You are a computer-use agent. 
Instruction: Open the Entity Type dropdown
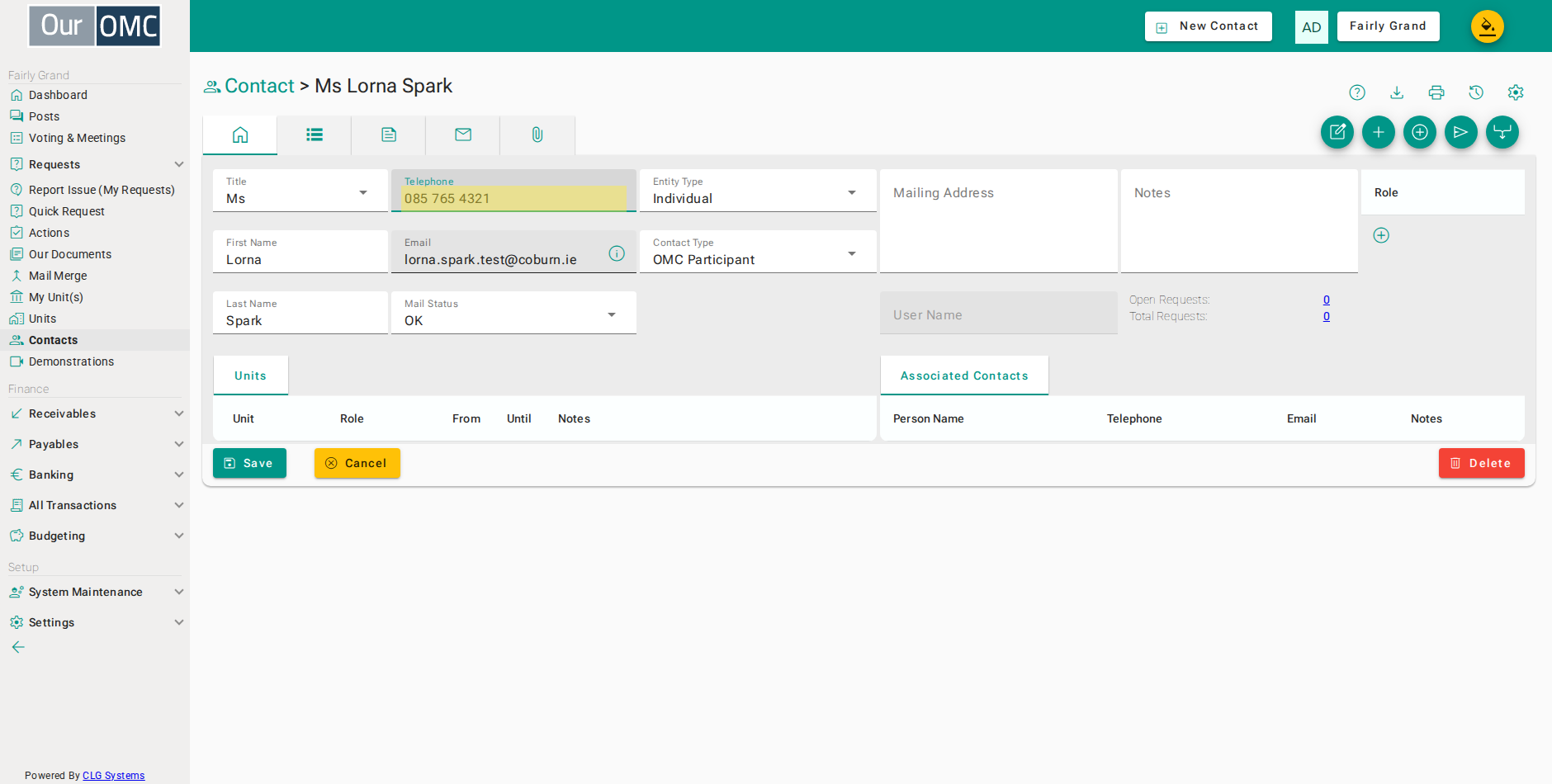[x=758, y=191]
